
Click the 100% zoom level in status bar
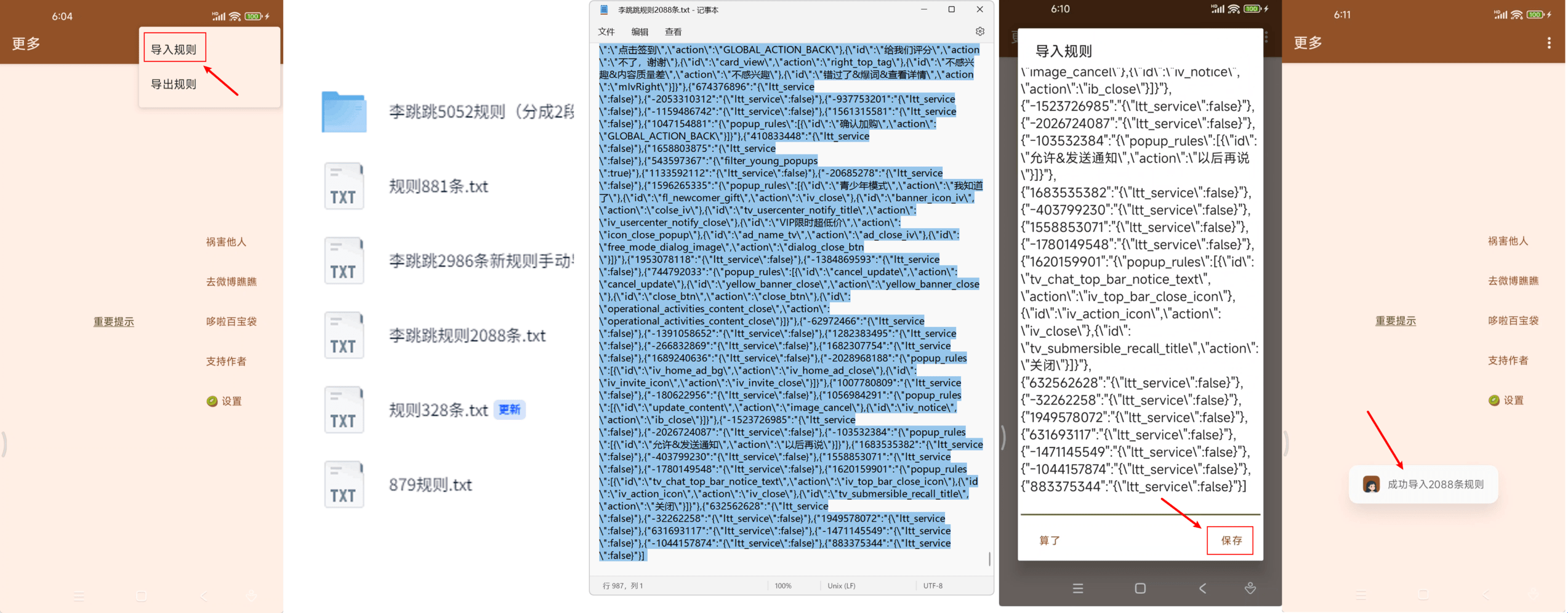[782, 586]
